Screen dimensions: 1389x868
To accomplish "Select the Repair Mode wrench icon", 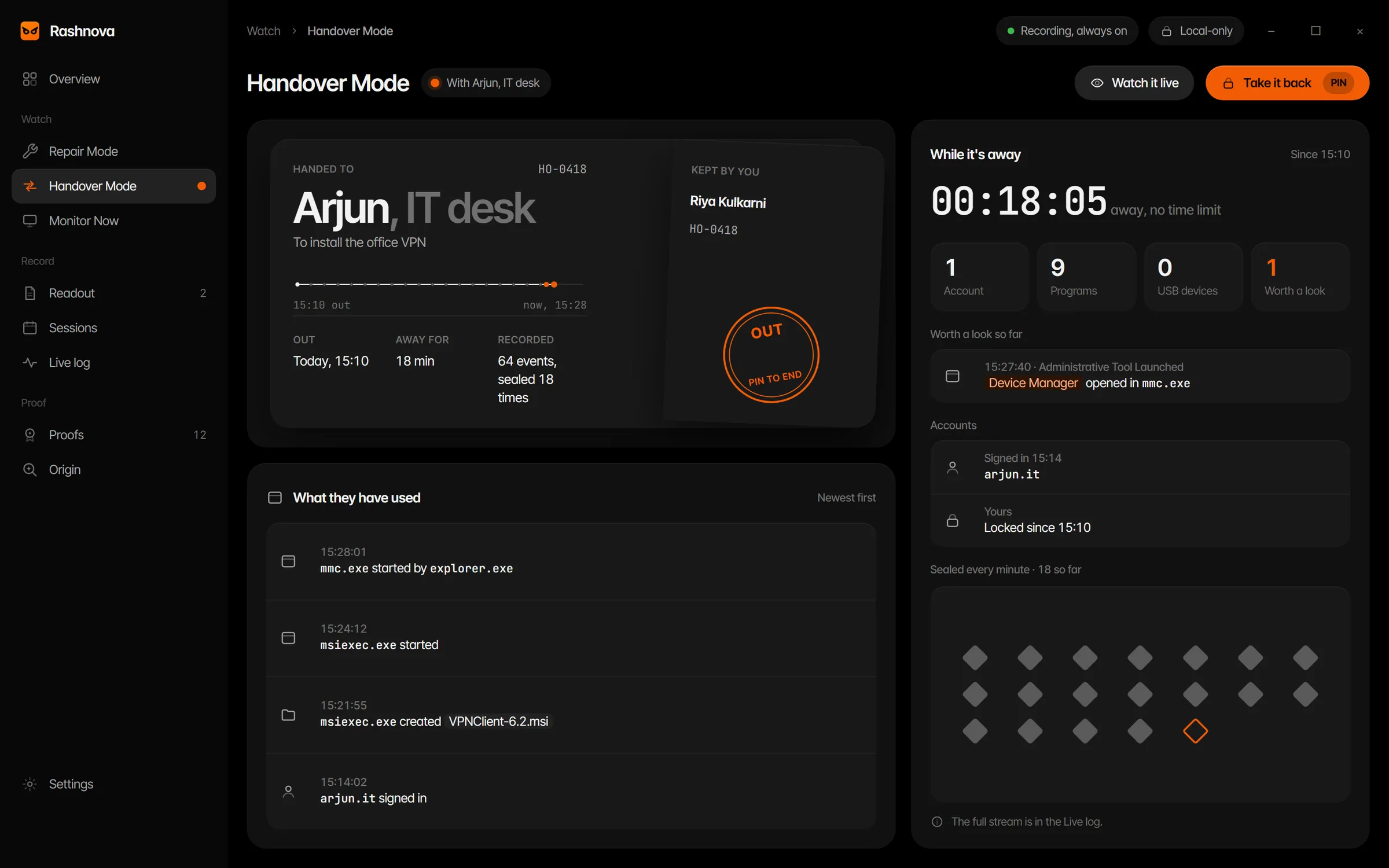I will pos(30,152).
